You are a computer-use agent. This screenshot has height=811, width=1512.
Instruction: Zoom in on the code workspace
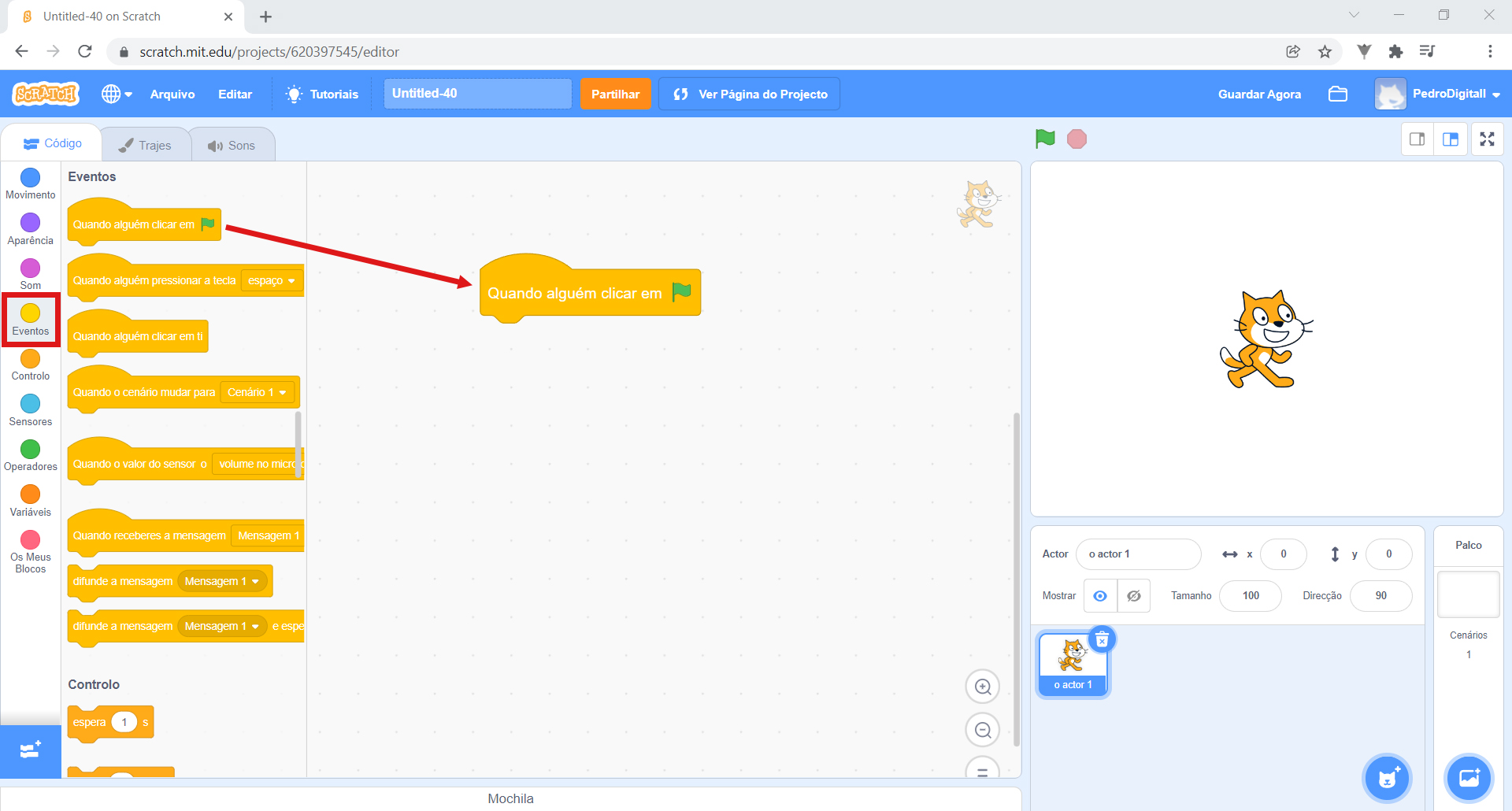pyautogui.click(x=983, y=687)
